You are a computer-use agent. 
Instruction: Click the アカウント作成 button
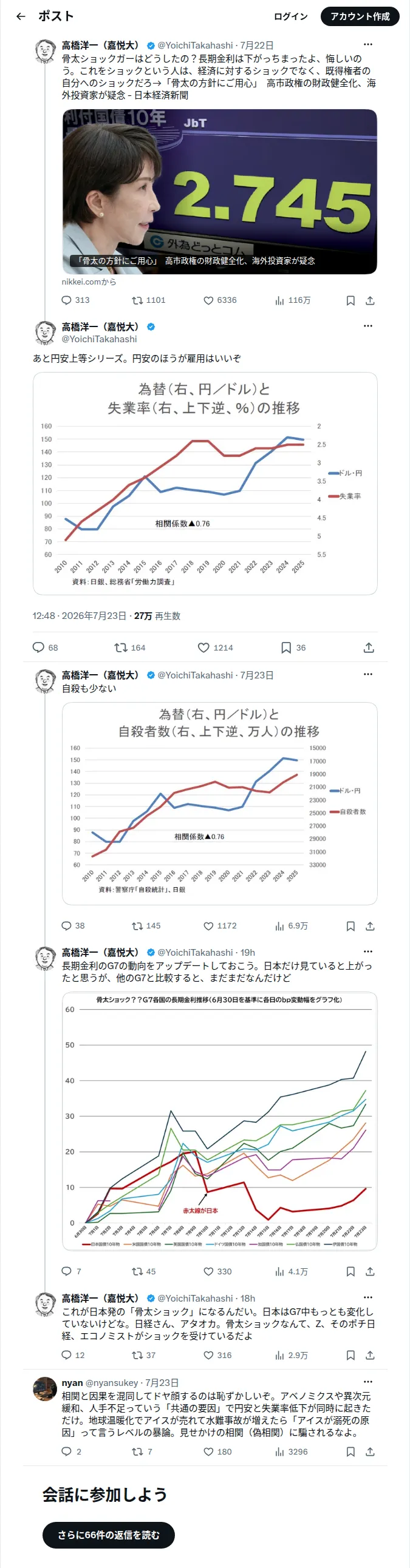pyautogui.click(x=360, y=16)
